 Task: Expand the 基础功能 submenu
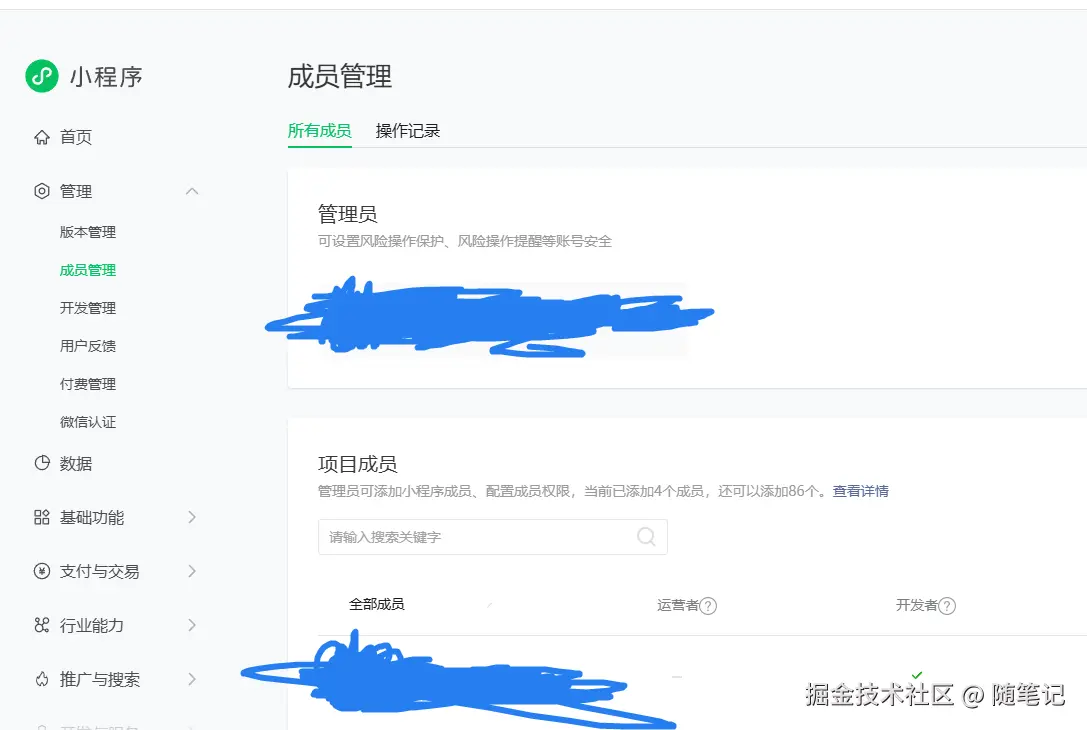pos(191,517)
